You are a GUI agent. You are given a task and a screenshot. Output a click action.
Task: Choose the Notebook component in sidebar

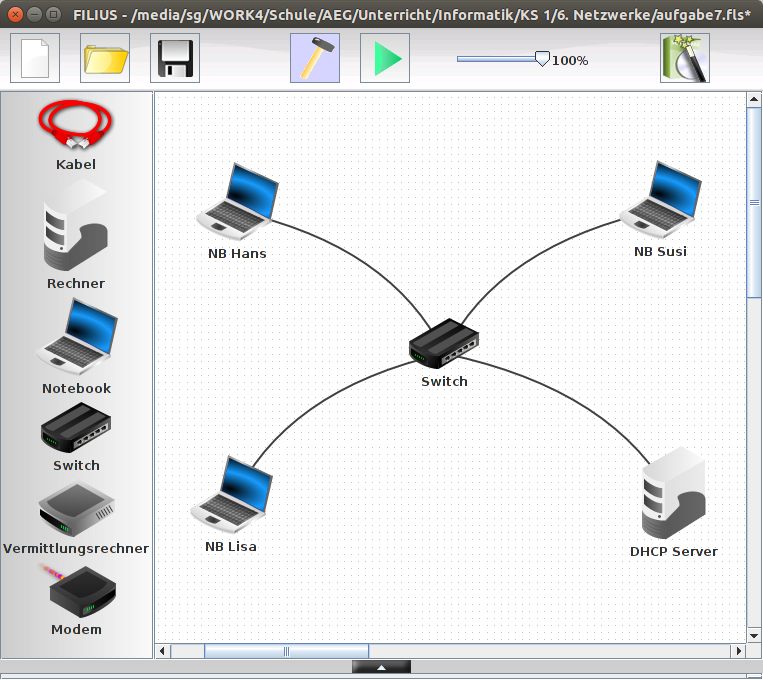coord(76,338)
